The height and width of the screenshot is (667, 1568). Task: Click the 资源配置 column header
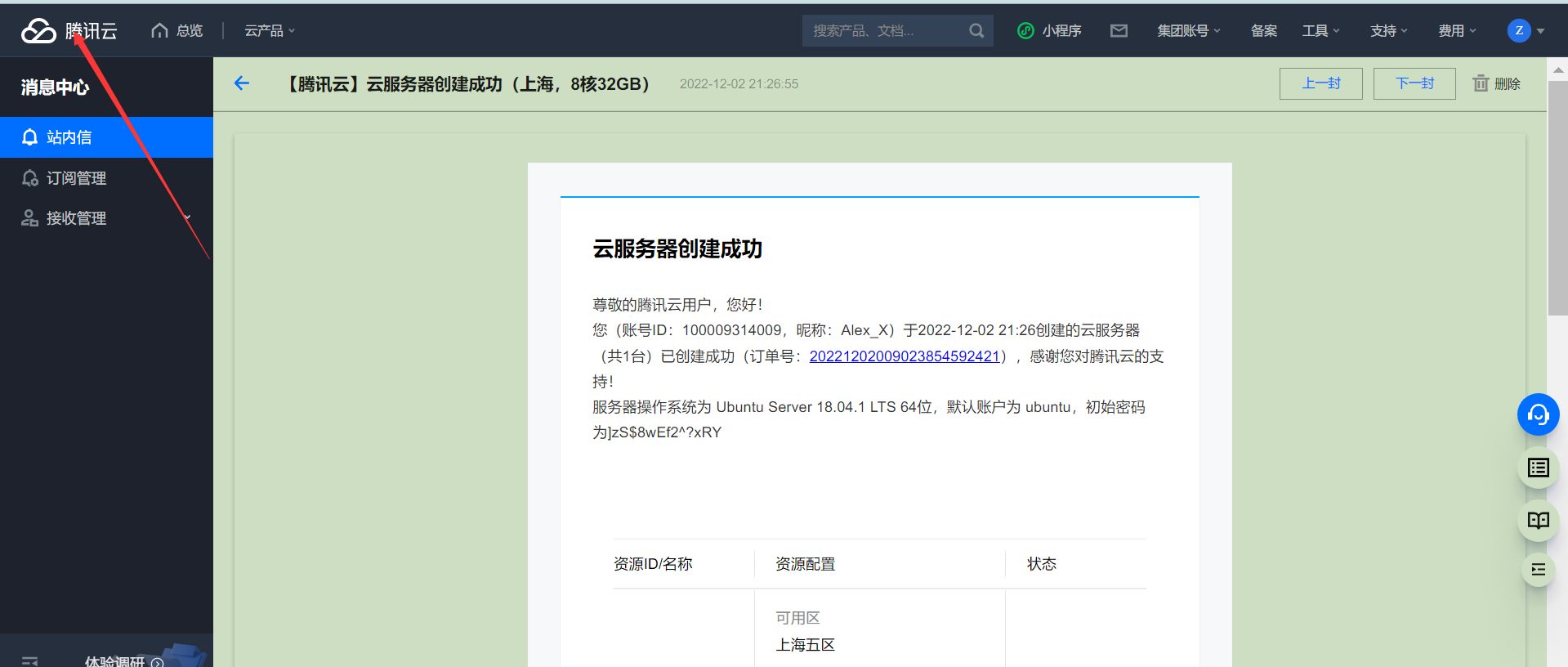(805, 564)
